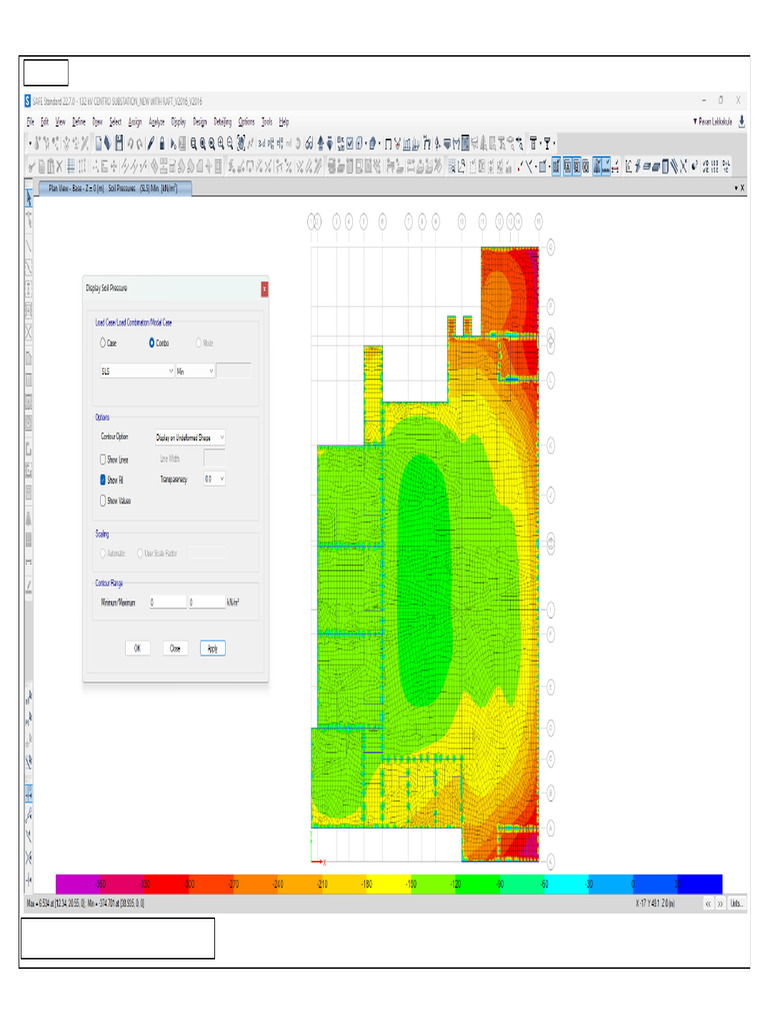
Task: Click the 3-d view toolbar button
Action: pyautogui.click(x=262, y=144)
